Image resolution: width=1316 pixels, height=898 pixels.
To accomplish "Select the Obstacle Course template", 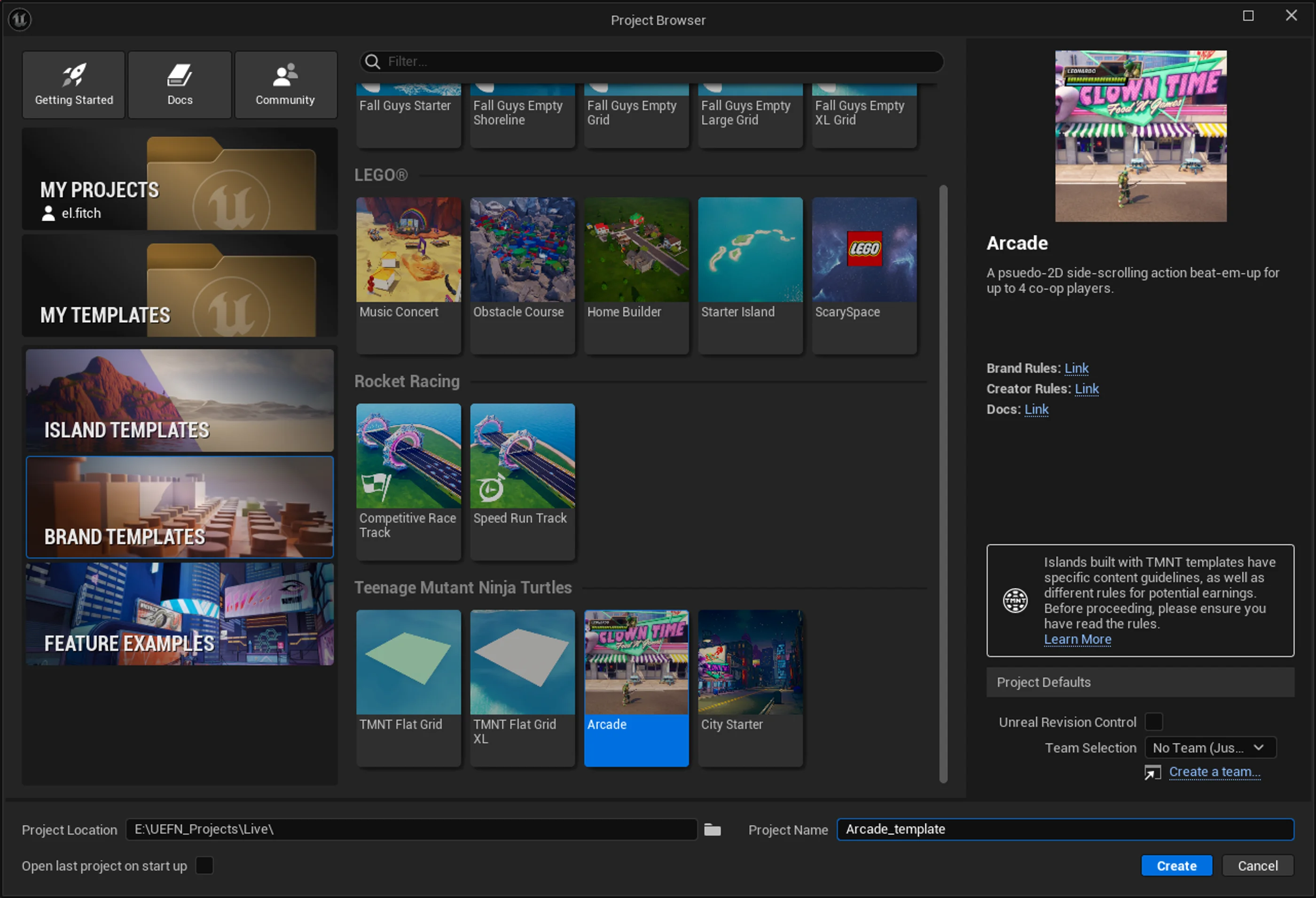I will 522,275.
